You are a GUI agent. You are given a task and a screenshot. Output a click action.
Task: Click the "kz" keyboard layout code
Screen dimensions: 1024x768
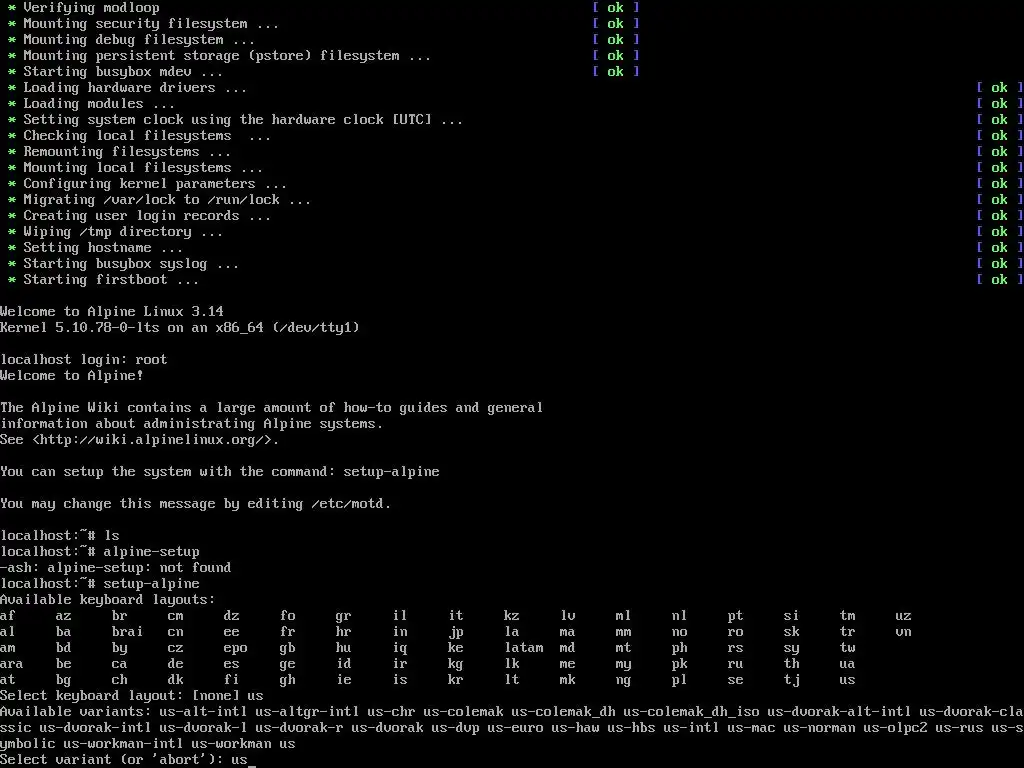click(x=511, y=616)
